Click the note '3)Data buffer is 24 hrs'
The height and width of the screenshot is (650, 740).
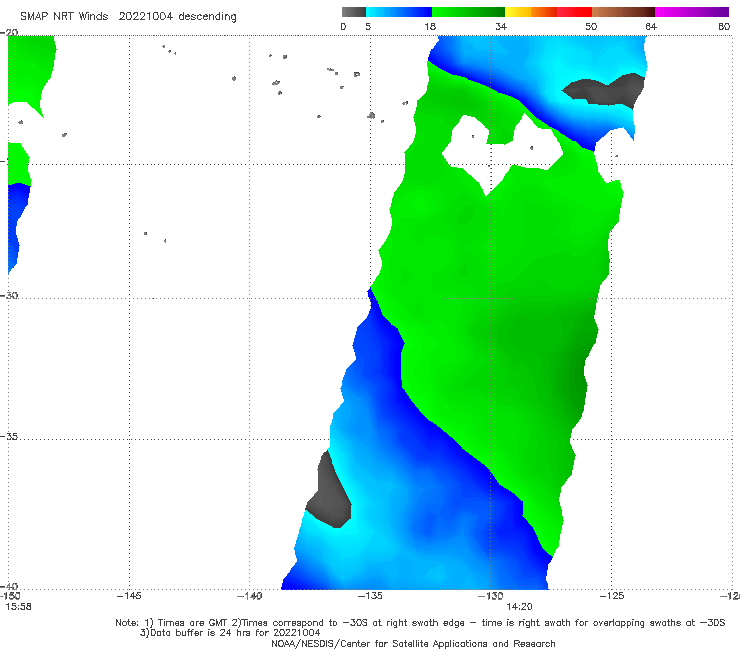tap(230, 633)
